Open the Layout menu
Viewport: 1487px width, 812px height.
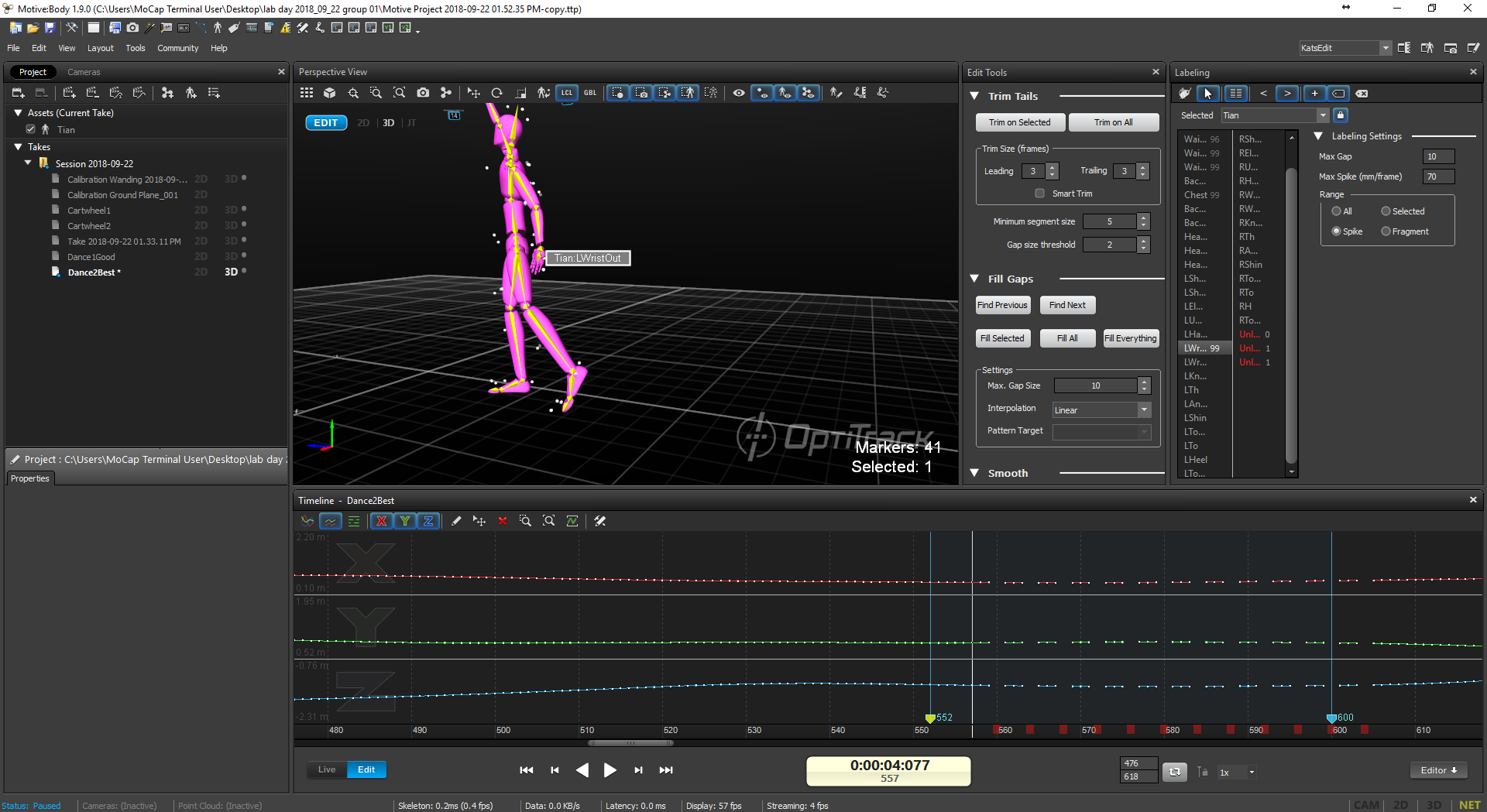[100, 48]
